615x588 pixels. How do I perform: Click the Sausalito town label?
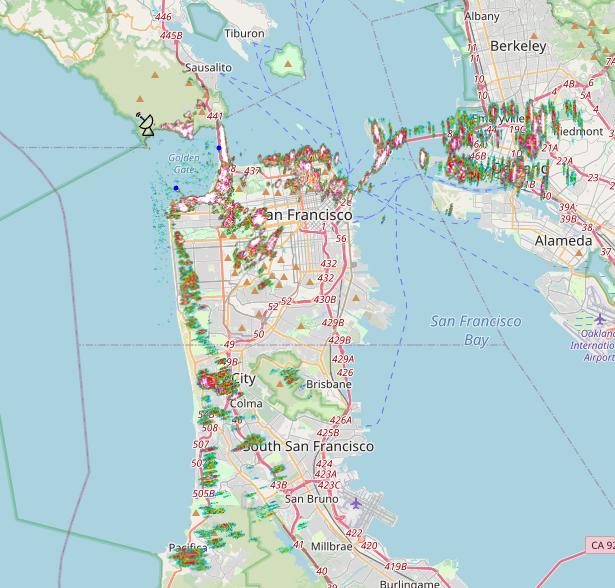click(x=208, y=67)
